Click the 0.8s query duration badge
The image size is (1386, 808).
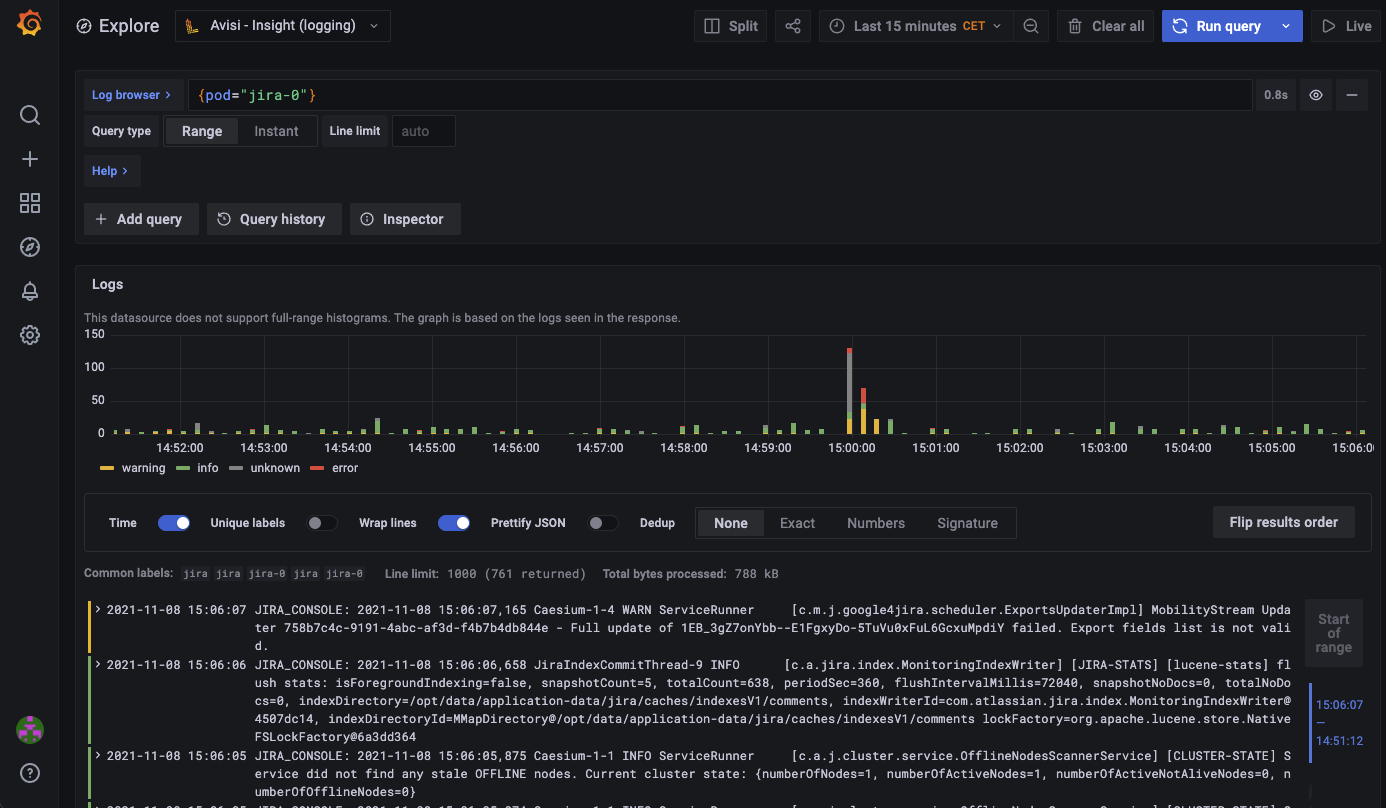click(1276, 95)
